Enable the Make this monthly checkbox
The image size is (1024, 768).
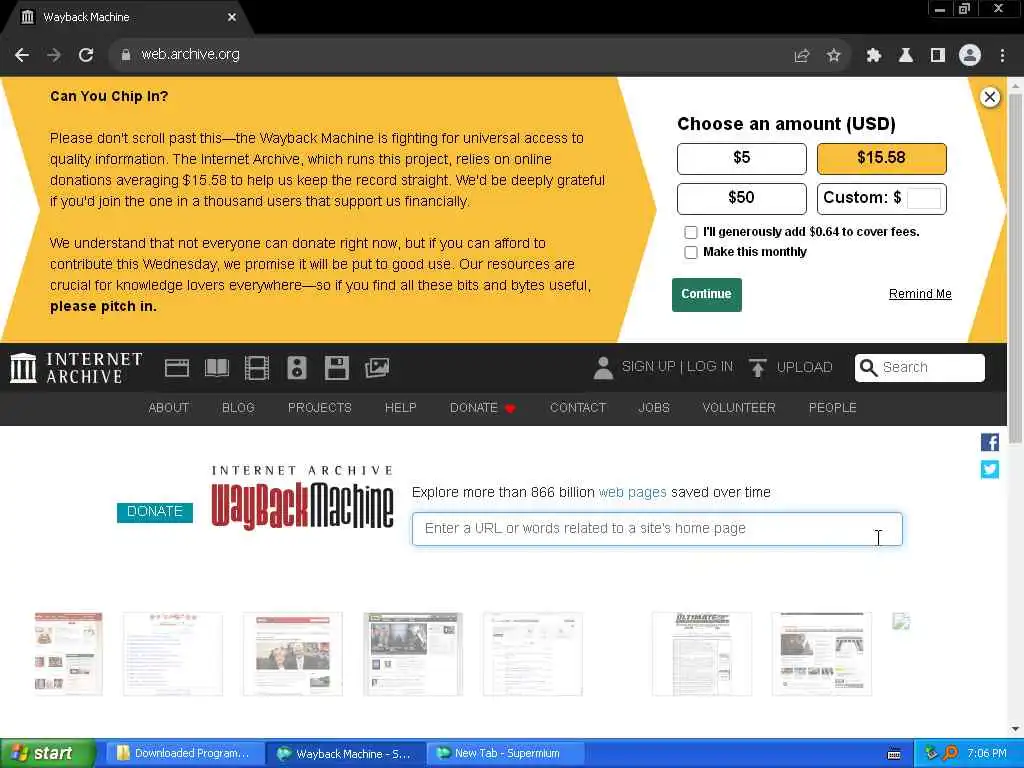pyautogui.click(x=690, y=253)
